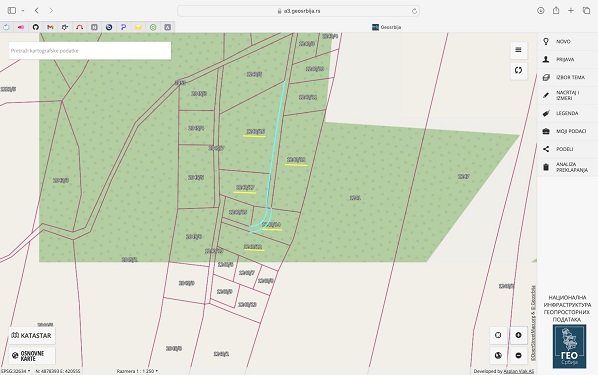Viewport: 598px width, 375px height.
Task: Click the person icon beside PRIJAVA
Action: click(x=546, y=60)
